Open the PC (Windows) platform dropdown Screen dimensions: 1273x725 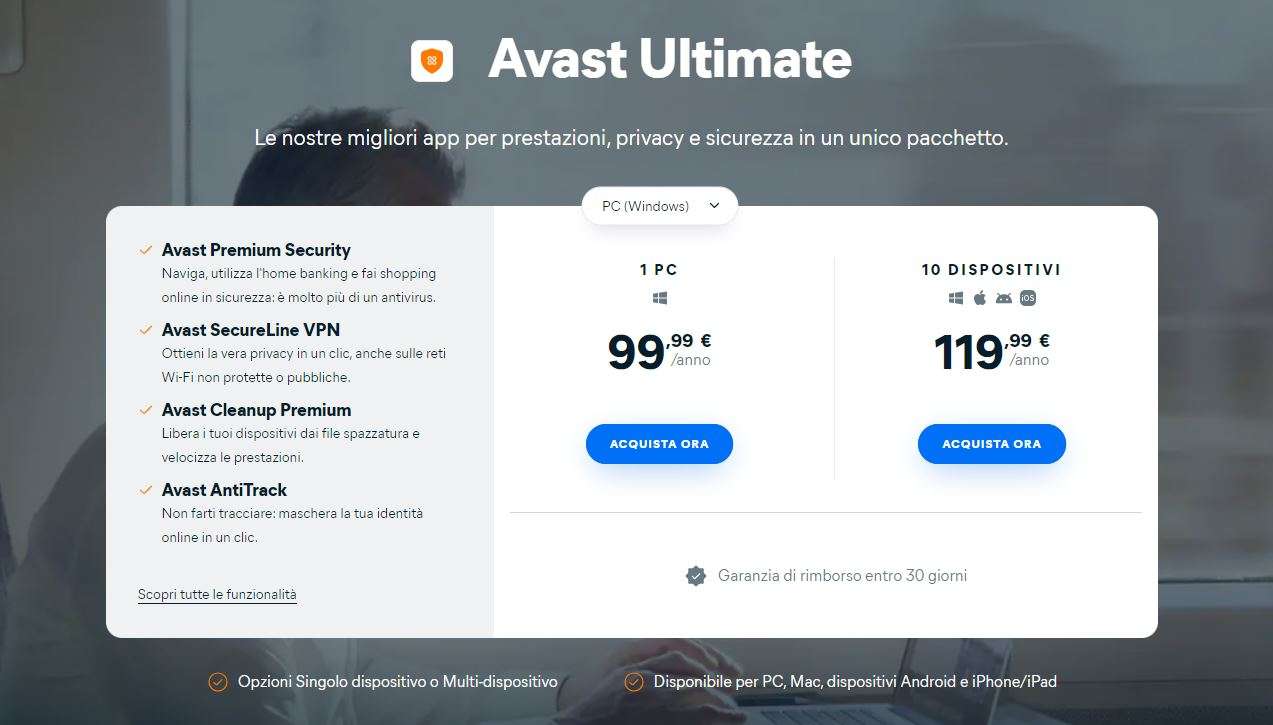(660, 206)
